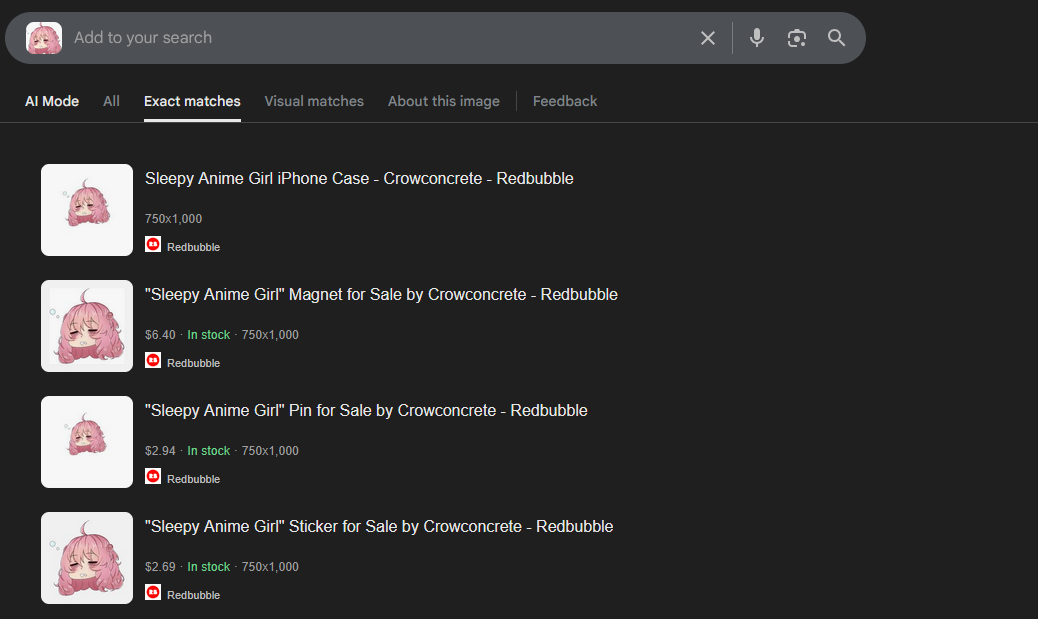Open Google Lens camera search icon
Viewport: 1038px width, 619px height.
[796, 38]
